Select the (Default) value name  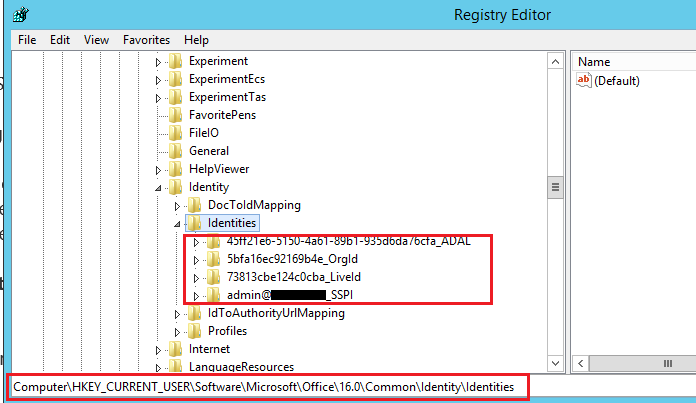pos(617,81)
